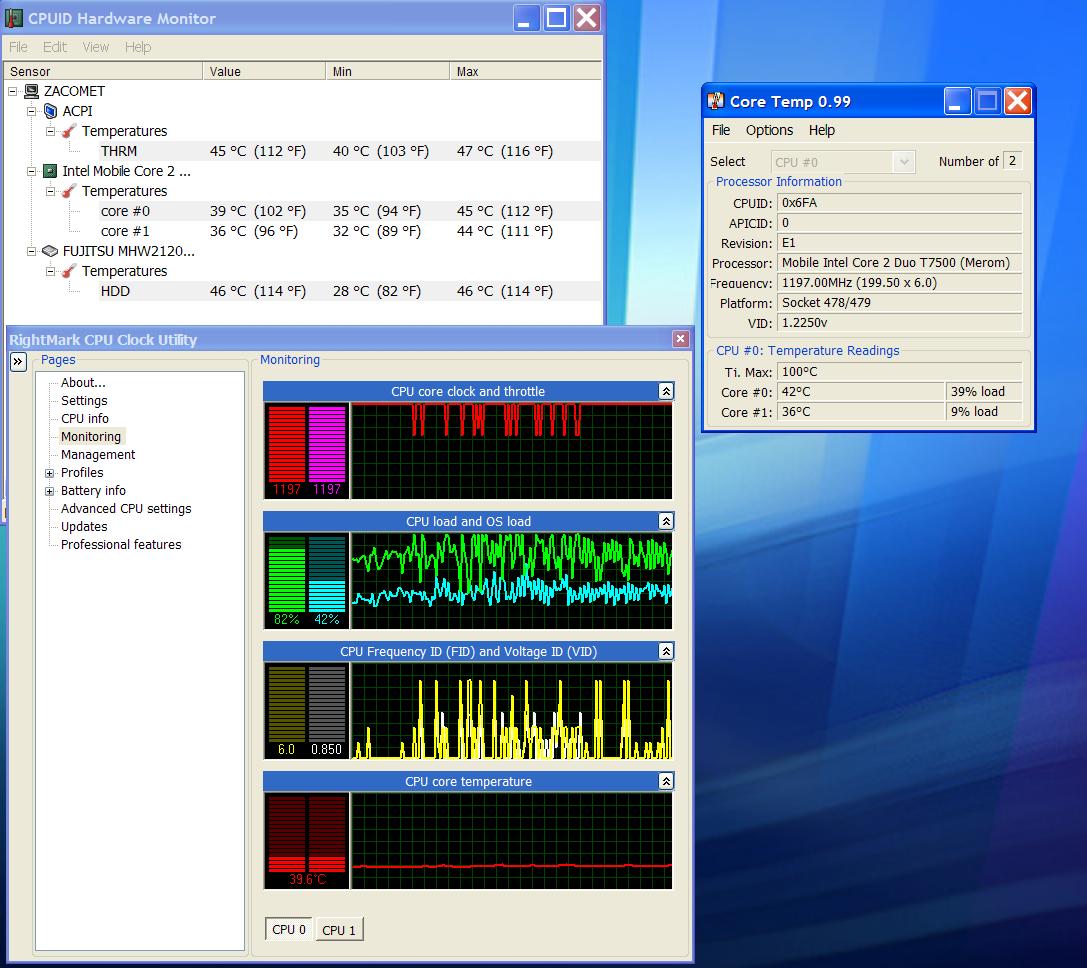Click the Frequency field showing 1197.00MHz
The height and width of the screenshot is (968, 1087).
(x=900, y=283)
